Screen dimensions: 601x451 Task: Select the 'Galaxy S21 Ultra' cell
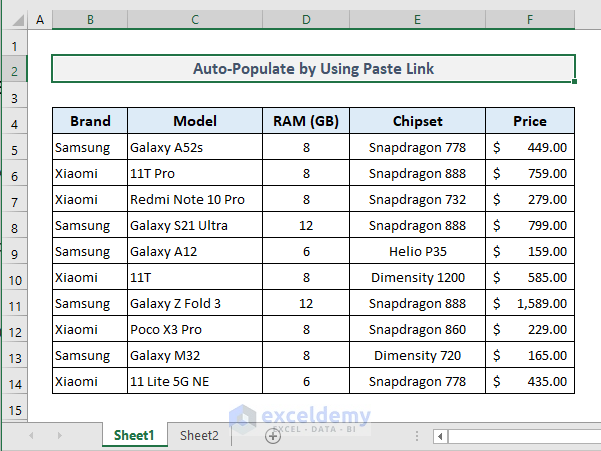point(195,225)
